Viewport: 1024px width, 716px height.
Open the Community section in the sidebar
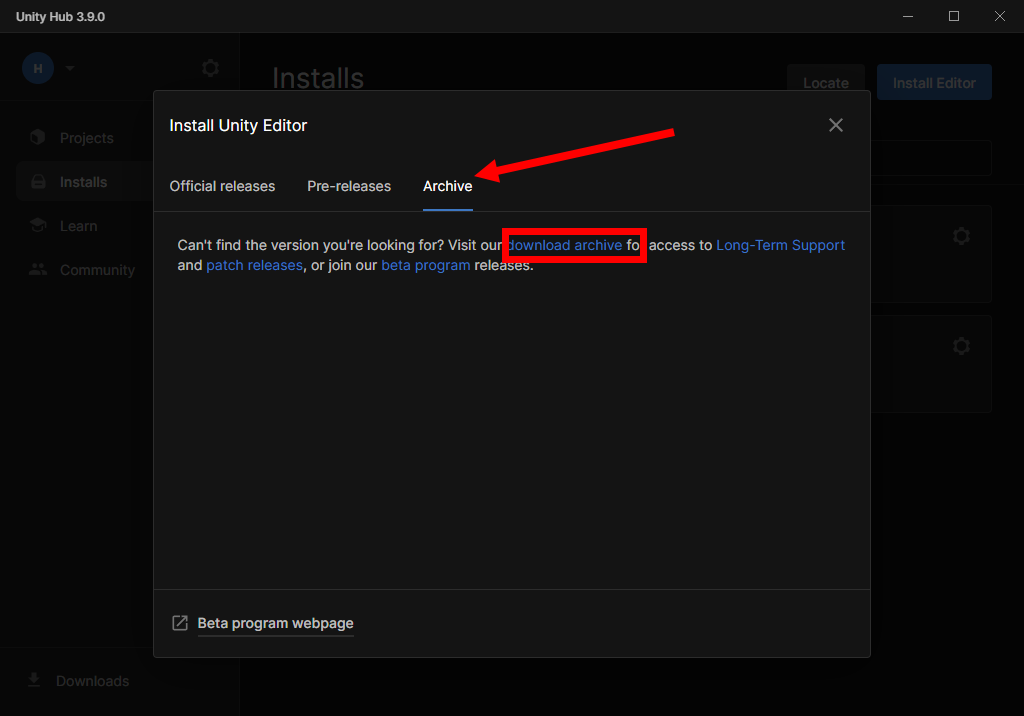(x=97, y=270)
